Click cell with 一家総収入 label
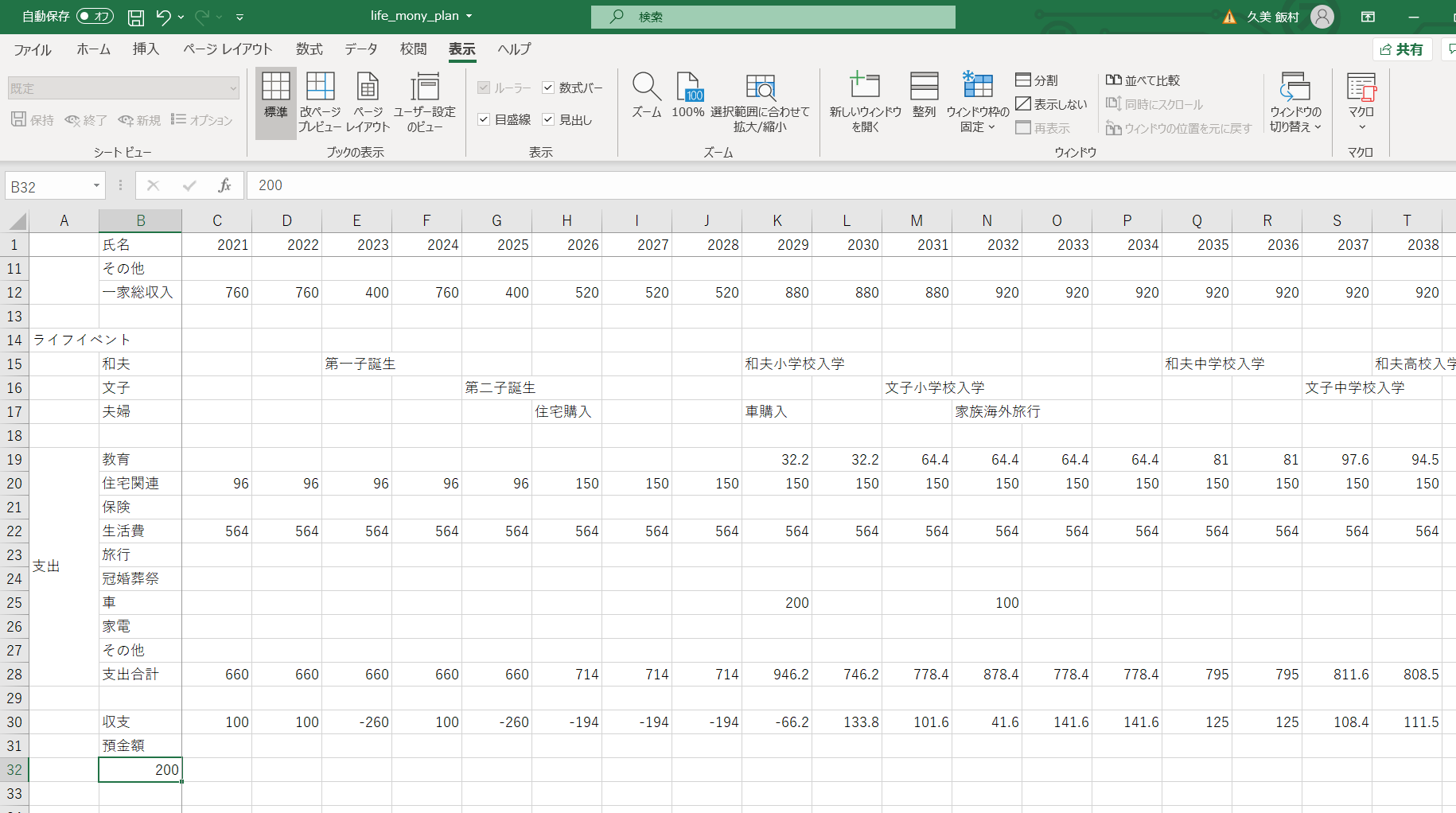 (140, 293)
